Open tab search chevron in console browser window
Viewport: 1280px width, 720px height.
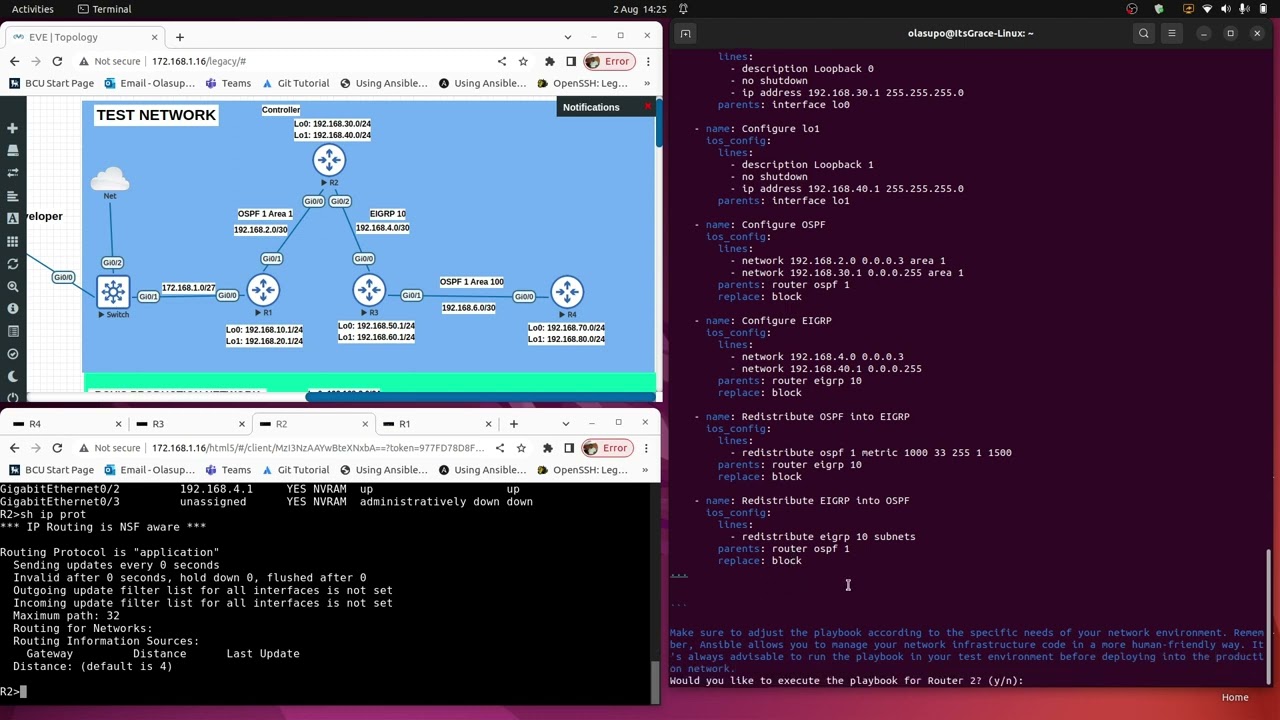(565, 424)
